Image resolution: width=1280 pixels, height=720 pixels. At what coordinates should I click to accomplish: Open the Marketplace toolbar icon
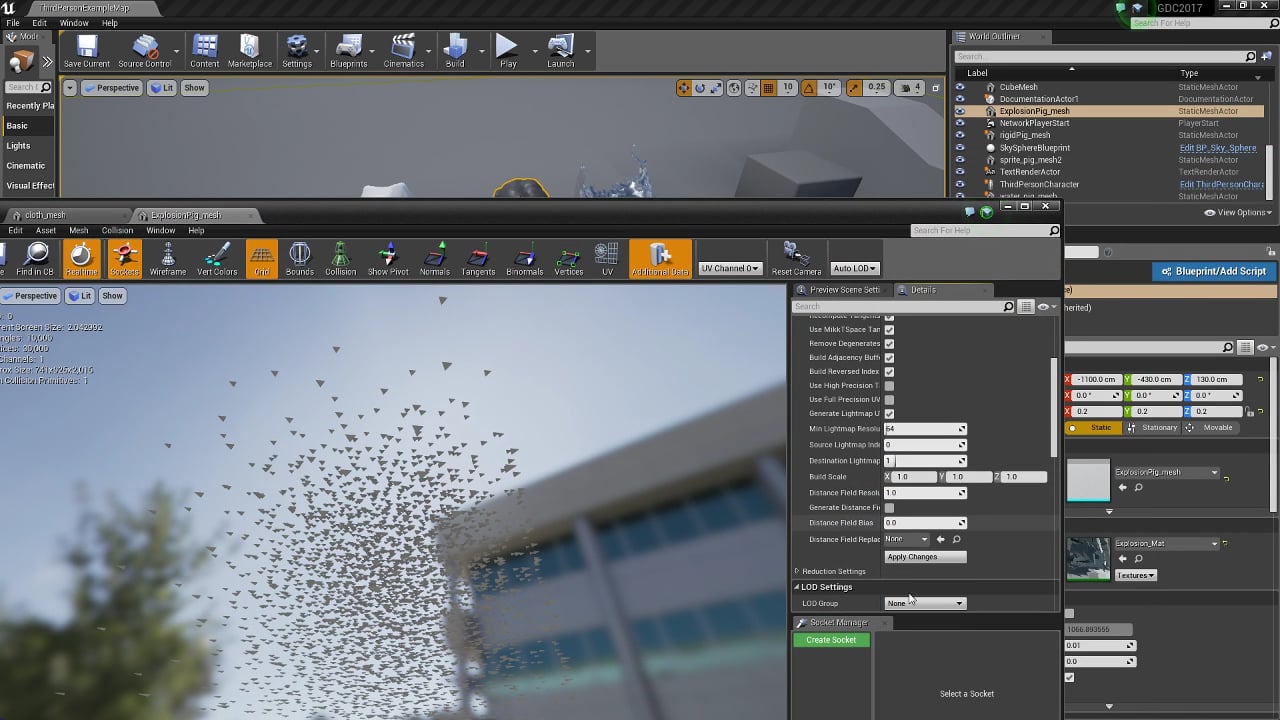[x=250, y=51]
